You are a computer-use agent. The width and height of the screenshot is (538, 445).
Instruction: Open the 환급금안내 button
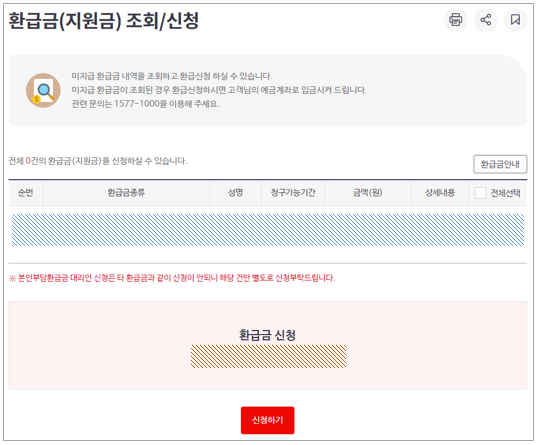(500, 164)
